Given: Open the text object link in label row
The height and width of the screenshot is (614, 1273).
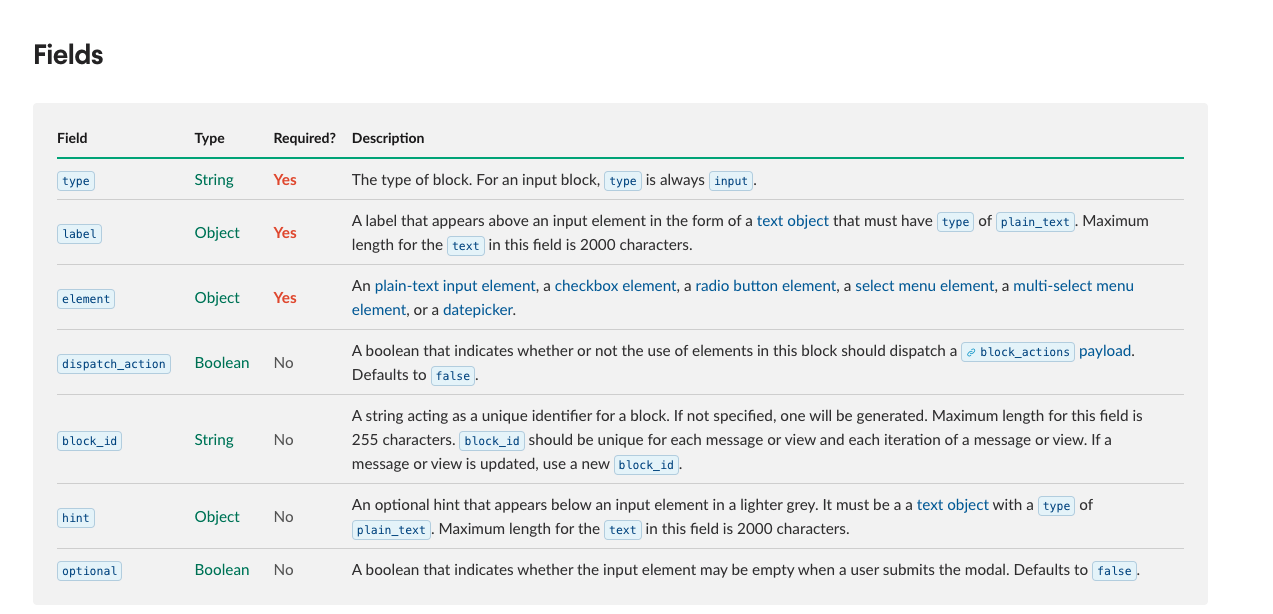Looking at the screenshot, I should pos(793,221).
